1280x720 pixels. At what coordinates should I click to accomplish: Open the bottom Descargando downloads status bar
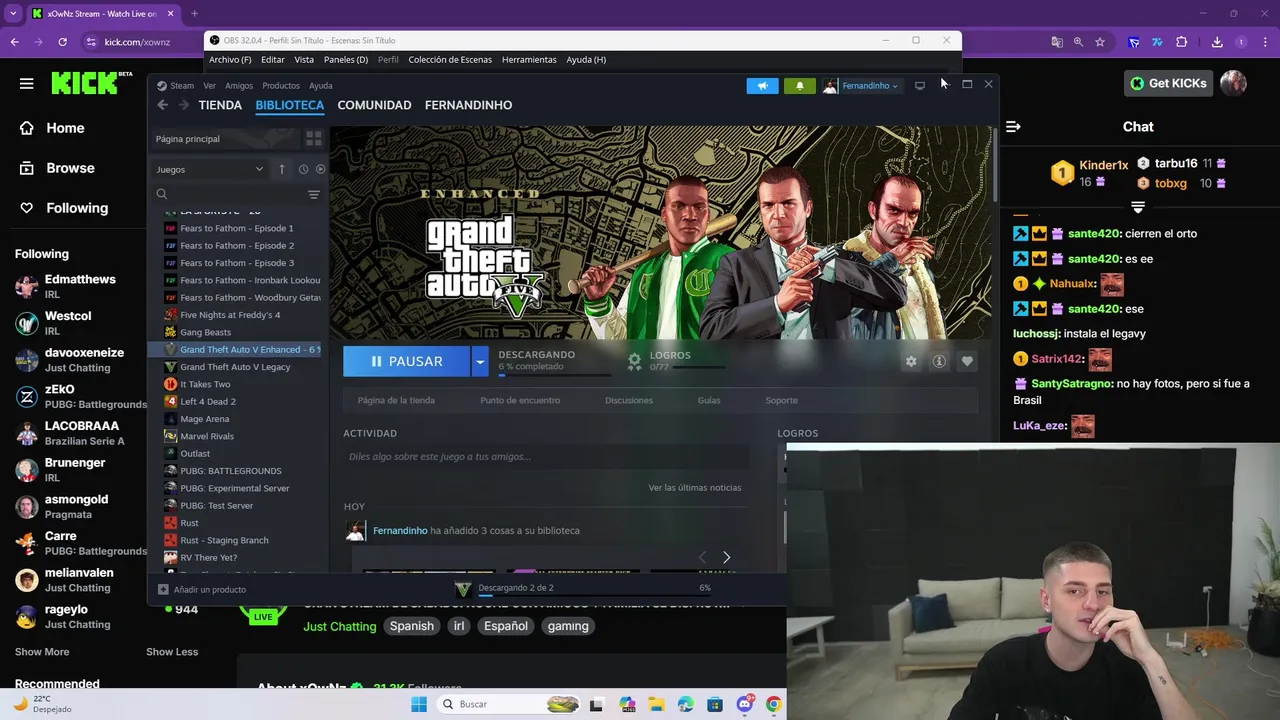582,589
